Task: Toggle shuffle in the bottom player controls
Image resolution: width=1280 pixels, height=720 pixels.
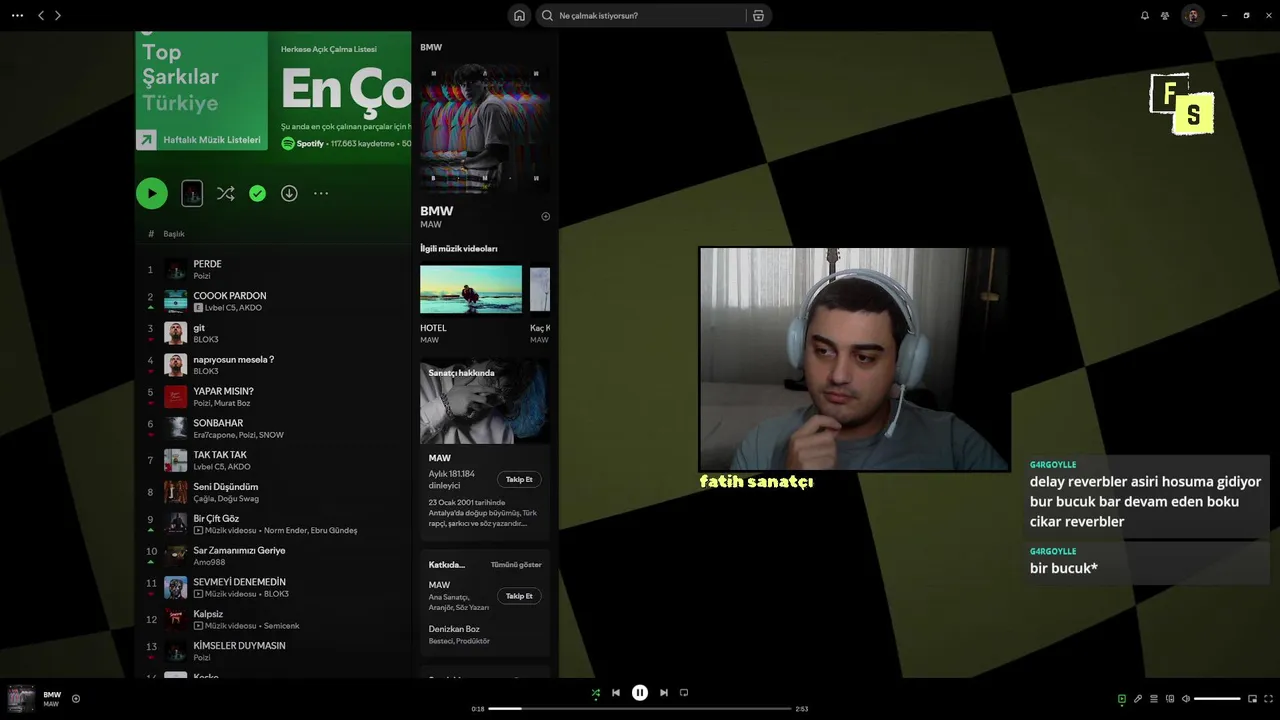Action: point(596,693)
